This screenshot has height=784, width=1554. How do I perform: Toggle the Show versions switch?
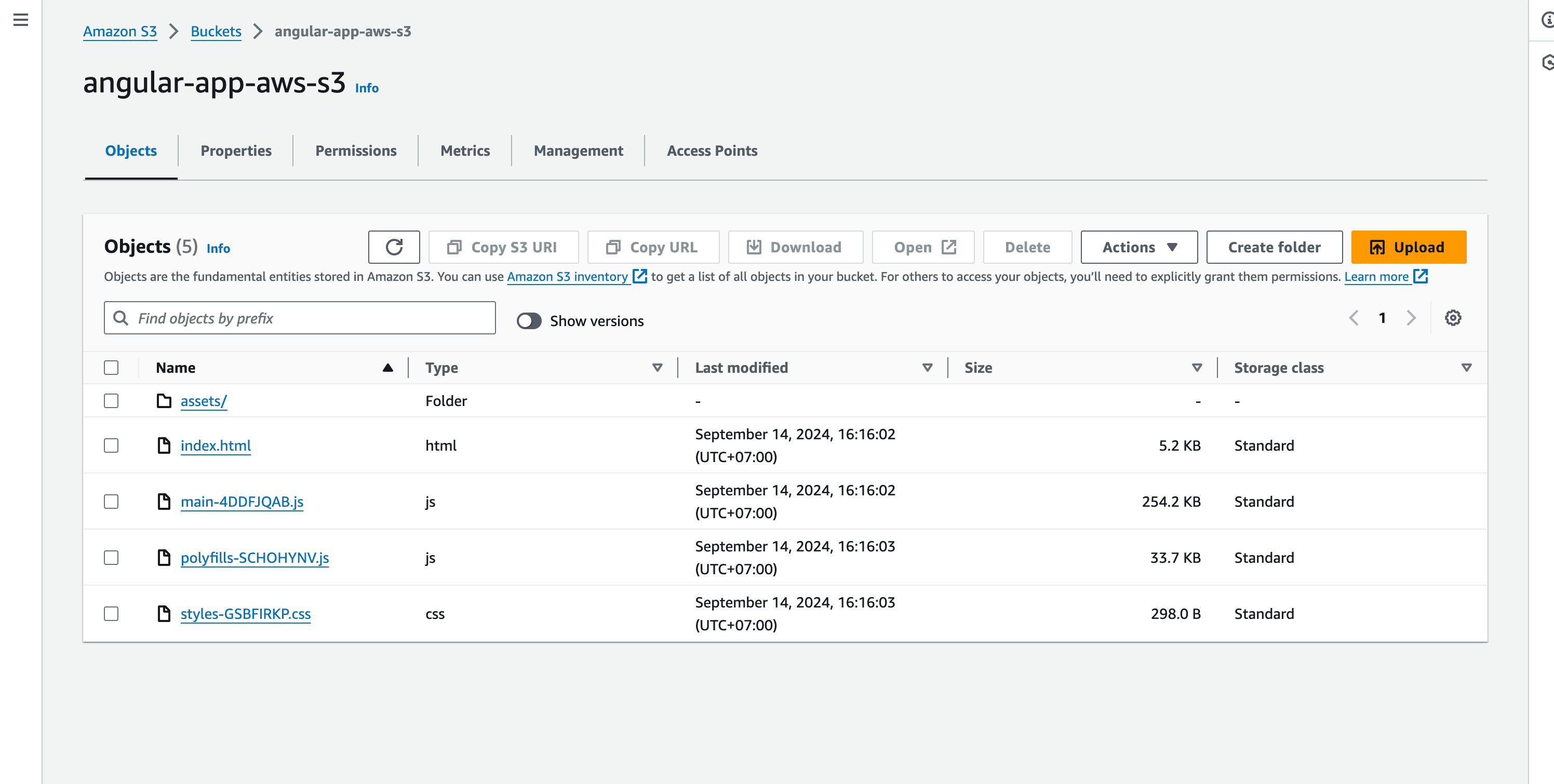(529, 321)
